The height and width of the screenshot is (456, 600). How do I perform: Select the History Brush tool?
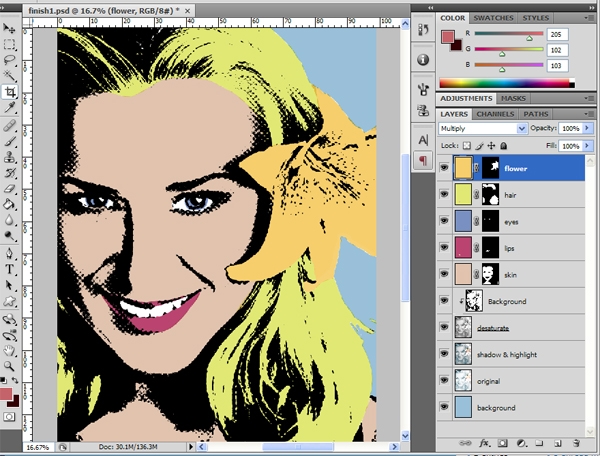click(x=9, y=173)
